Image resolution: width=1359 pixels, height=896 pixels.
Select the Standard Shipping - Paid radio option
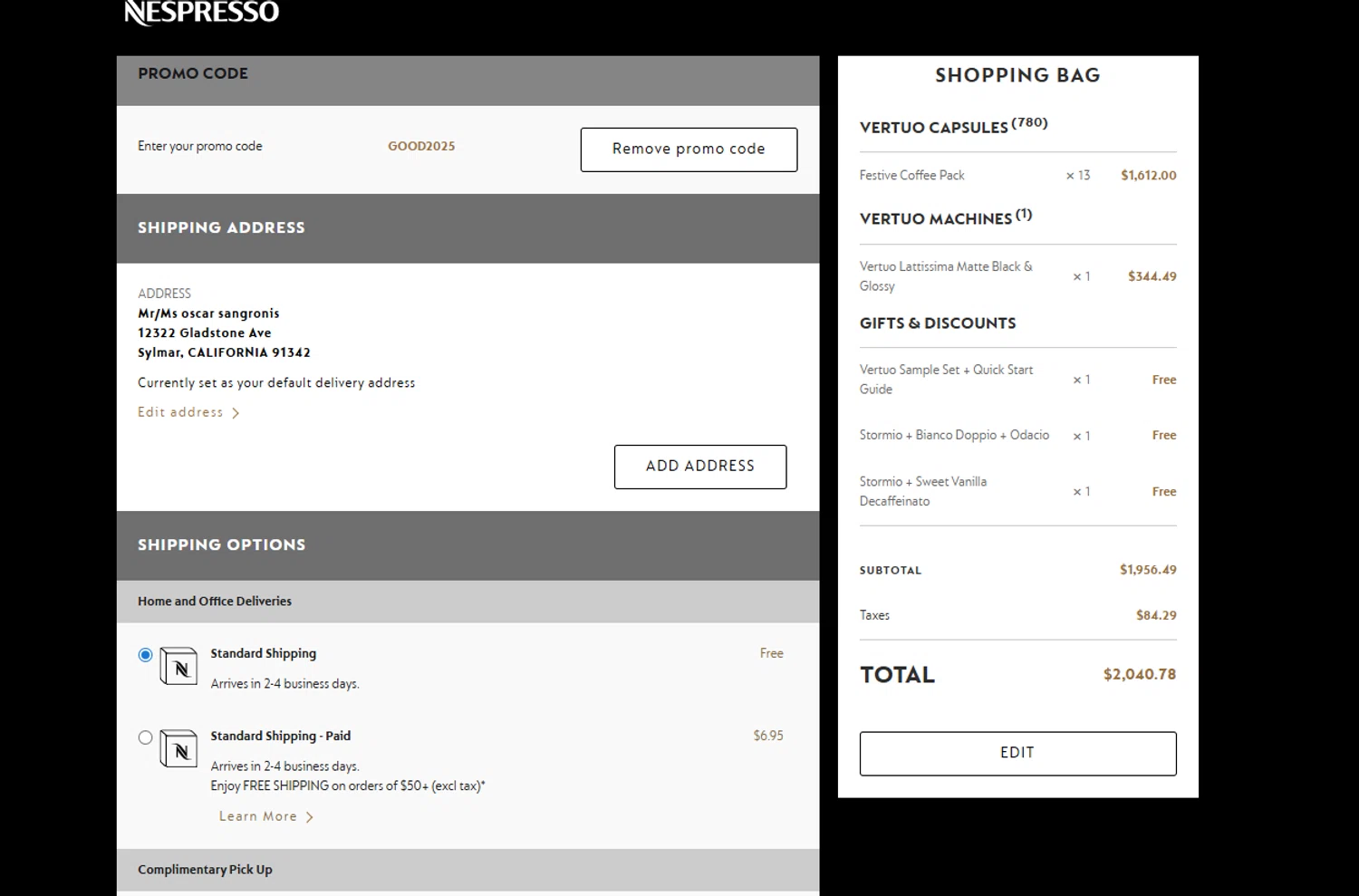tap(145, 737)
